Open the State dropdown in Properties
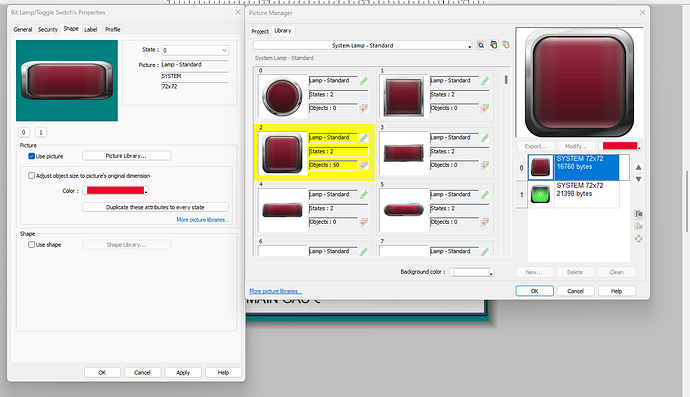 tap(195, 50)
